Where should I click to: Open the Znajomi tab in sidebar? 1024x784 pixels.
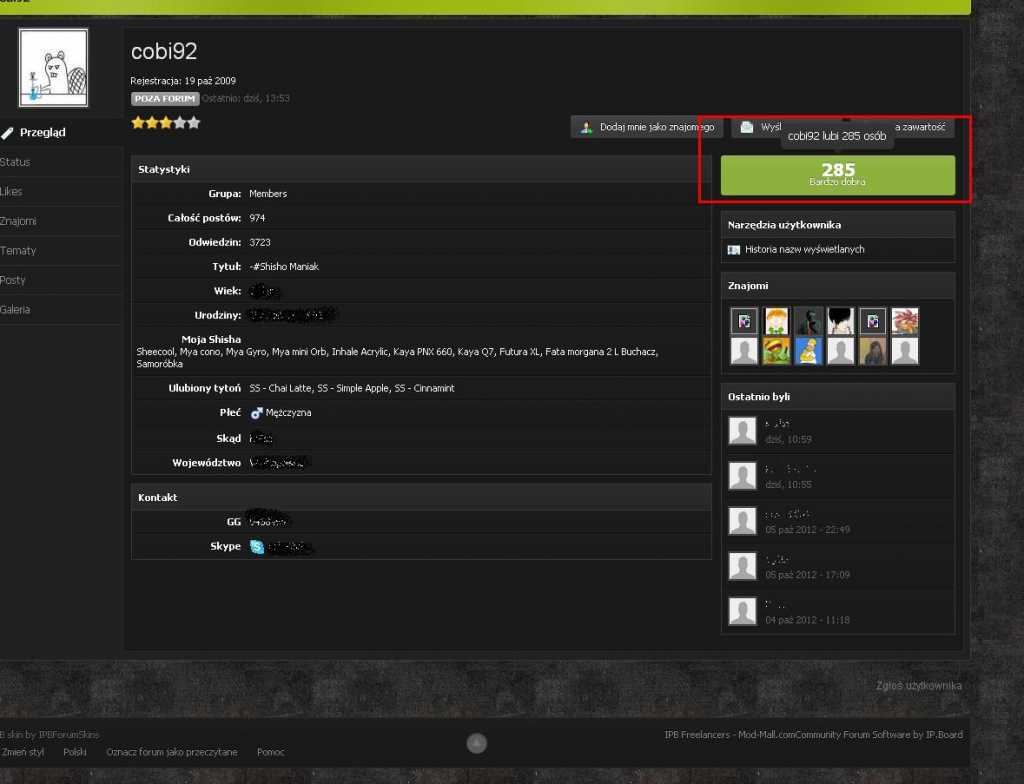click(x=18, y=221)
